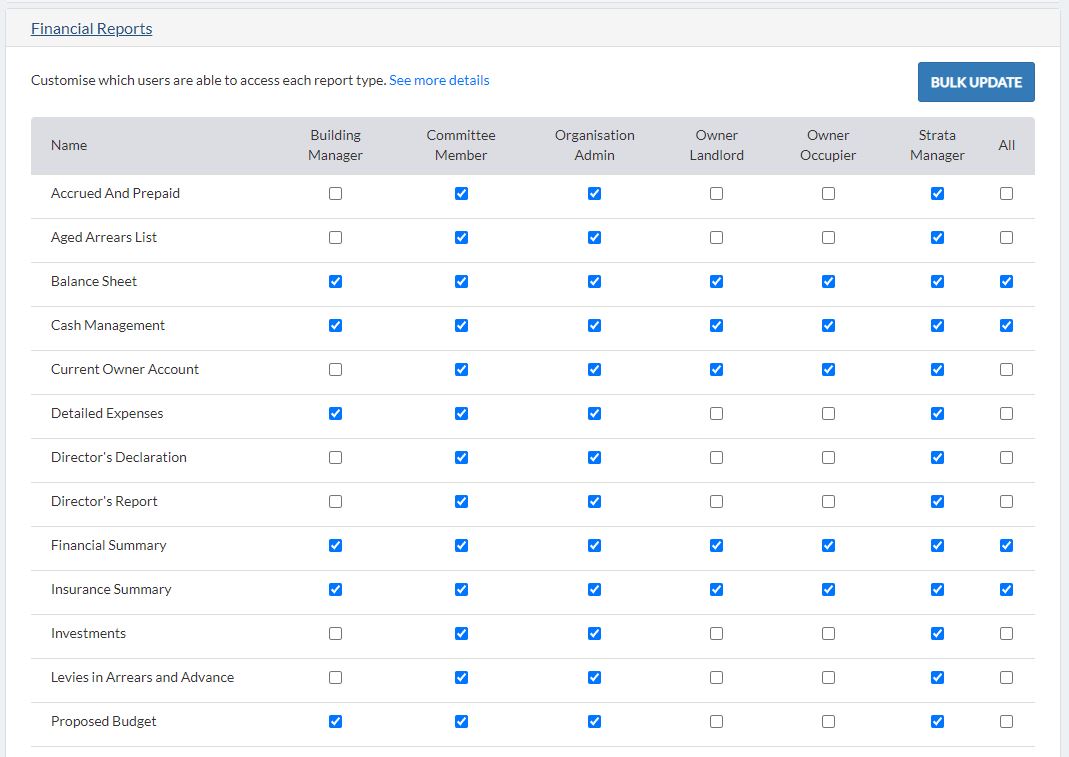This screenshot has height=757, width=1069.
Task: Click the Balance Sheet report name
Action: point(94,282)
